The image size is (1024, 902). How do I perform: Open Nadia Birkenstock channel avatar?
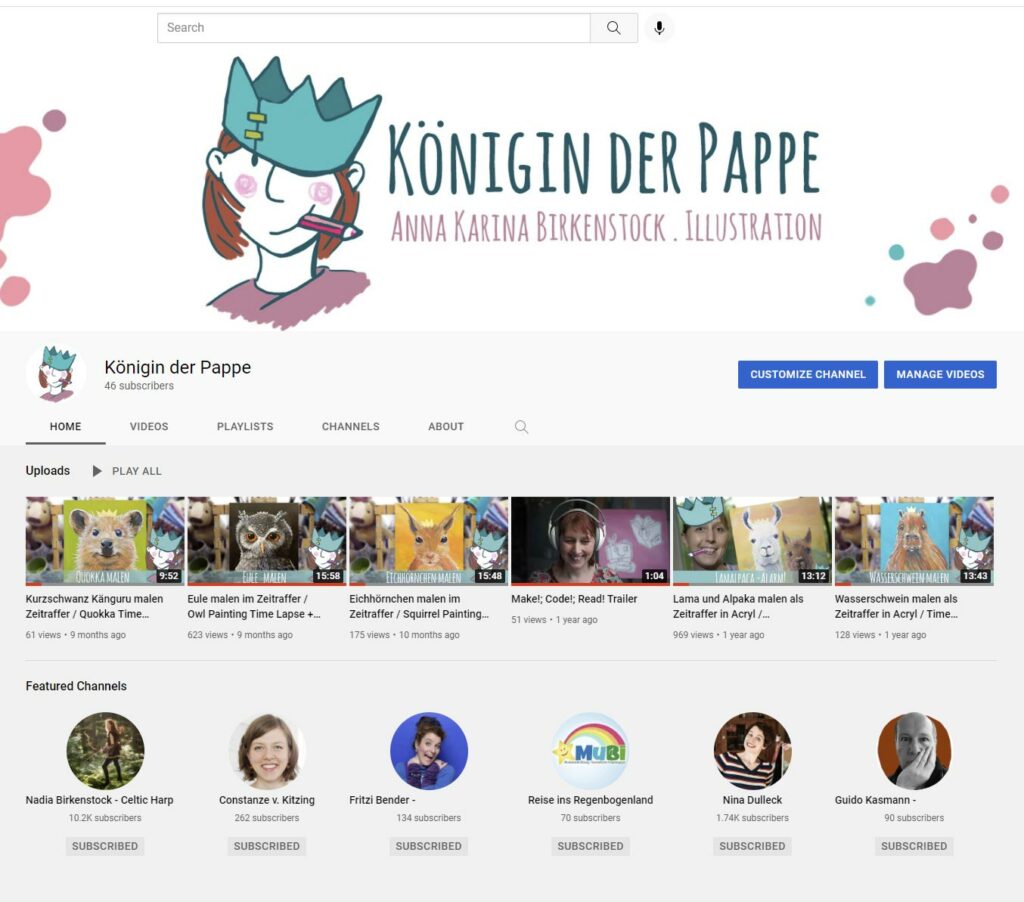point(105,750)
